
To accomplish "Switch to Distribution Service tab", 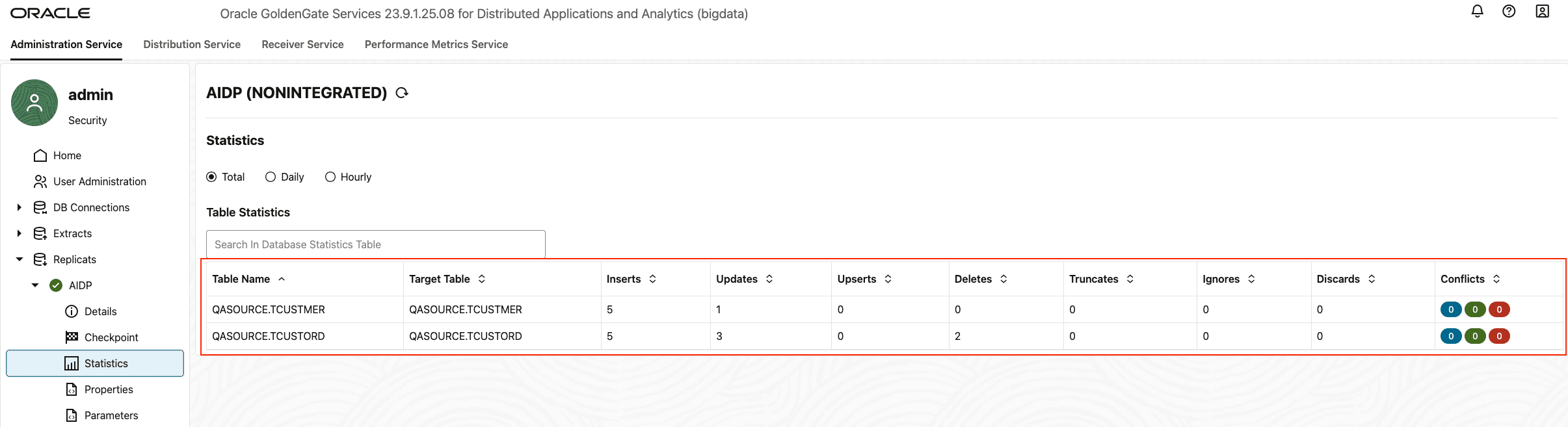I will tap(192, 44).
